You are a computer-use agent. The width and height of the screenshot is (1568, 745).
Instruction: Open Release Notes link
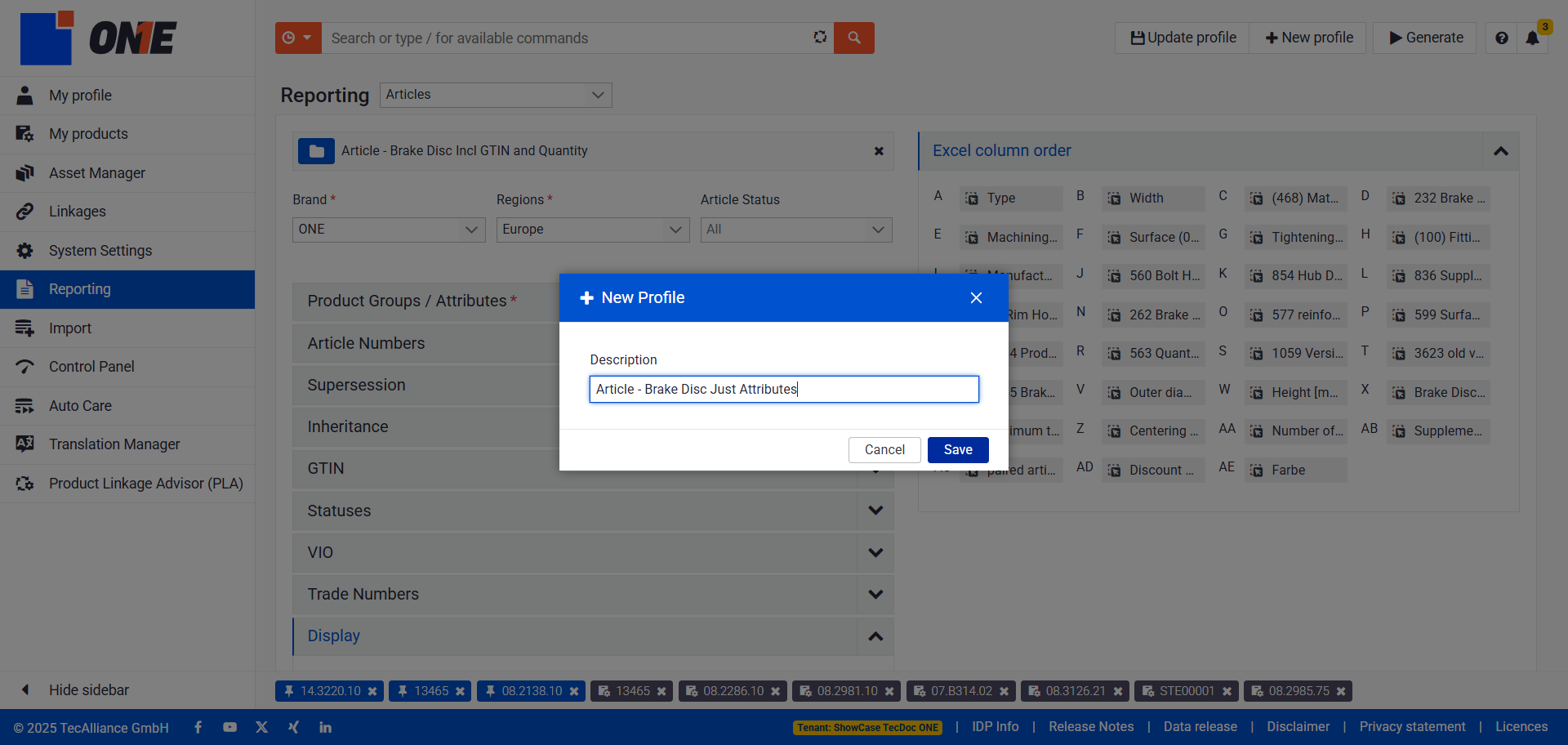(1091, 727)
